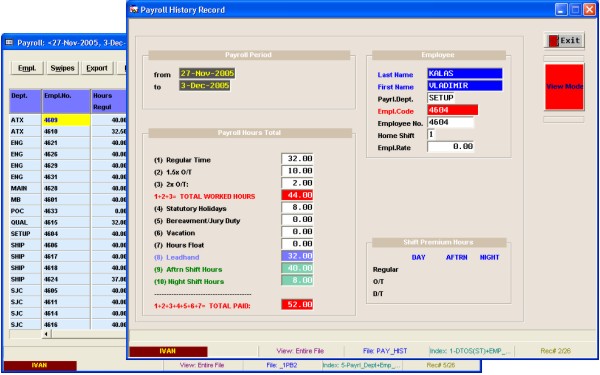Click the red Empl.Code field
600x375 pixels.
pos(452,110)
